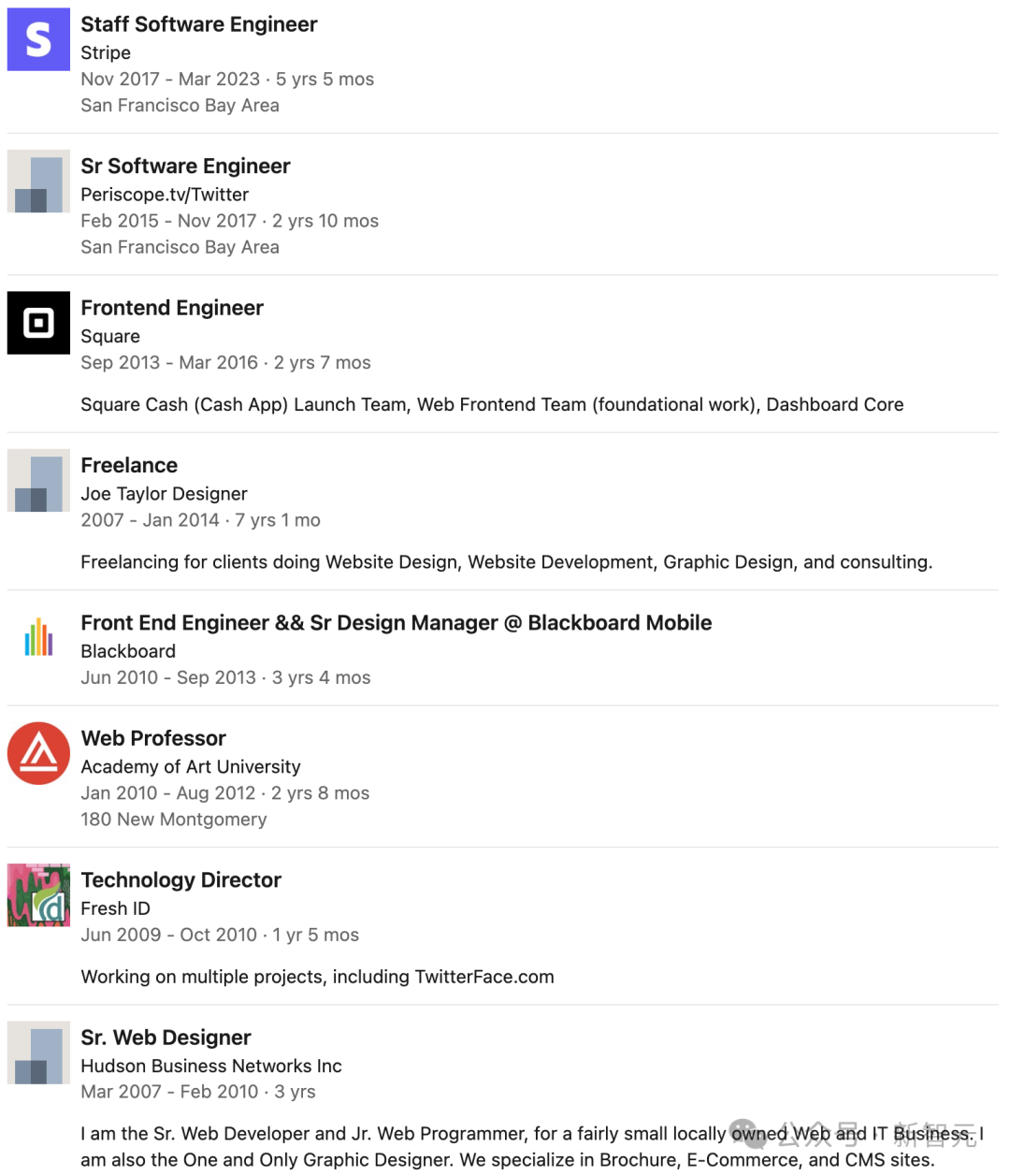This screenshot has height=1176, width=1010.
Task: Select the Academy of Art University name
Action: 191,767
